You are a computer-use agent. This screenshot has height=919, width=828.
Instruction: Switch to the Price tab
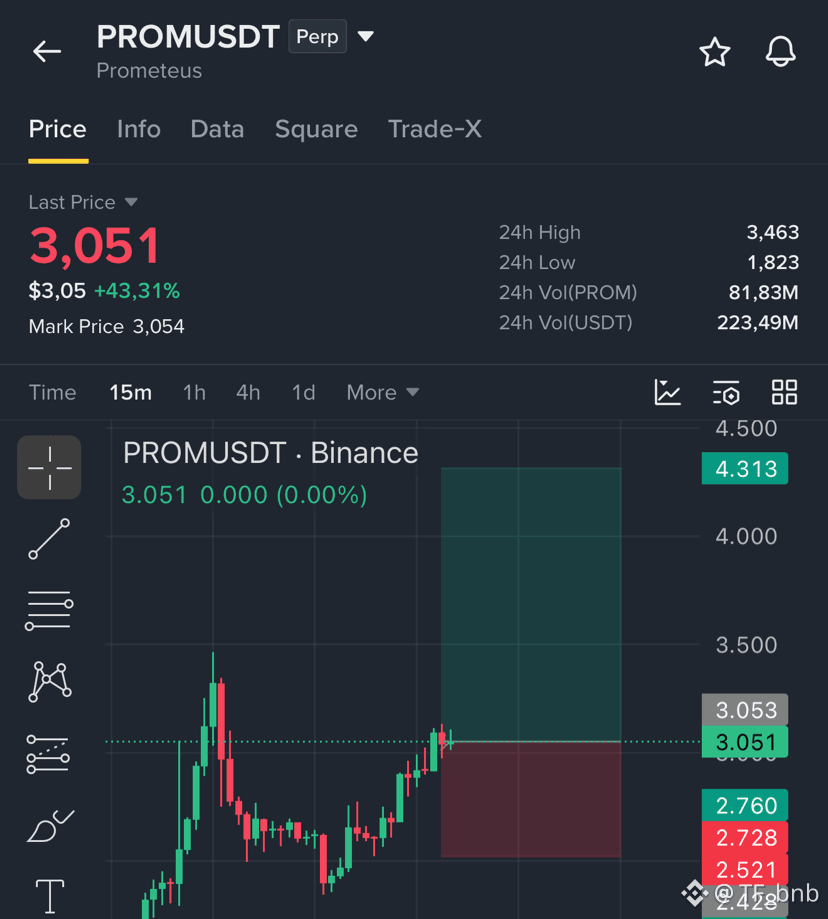(x=57, y=129)
